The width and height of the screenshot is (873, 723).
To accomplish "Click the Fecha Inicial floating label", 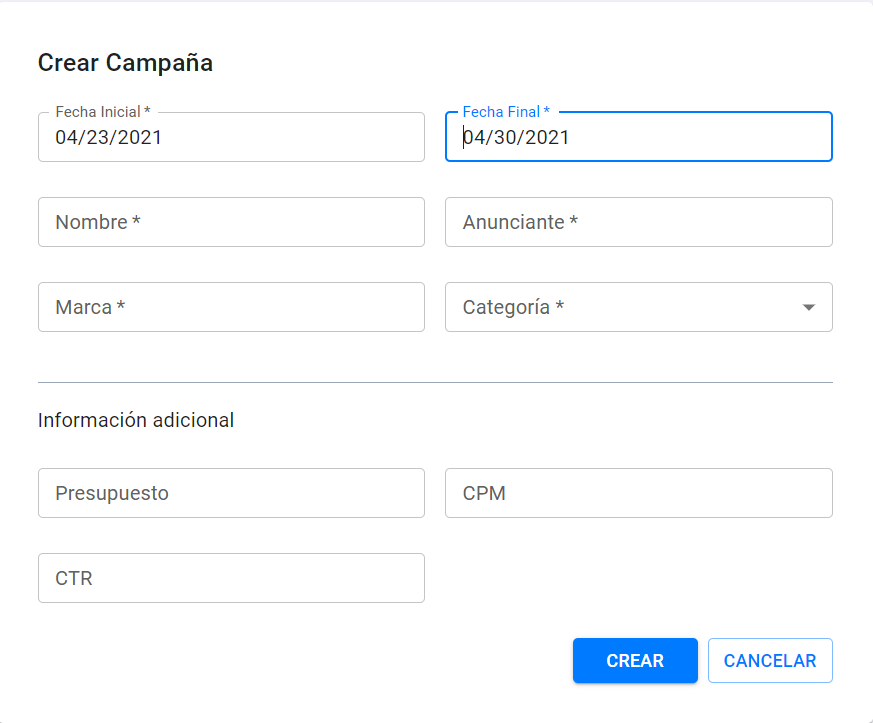I will pos(102,112).
